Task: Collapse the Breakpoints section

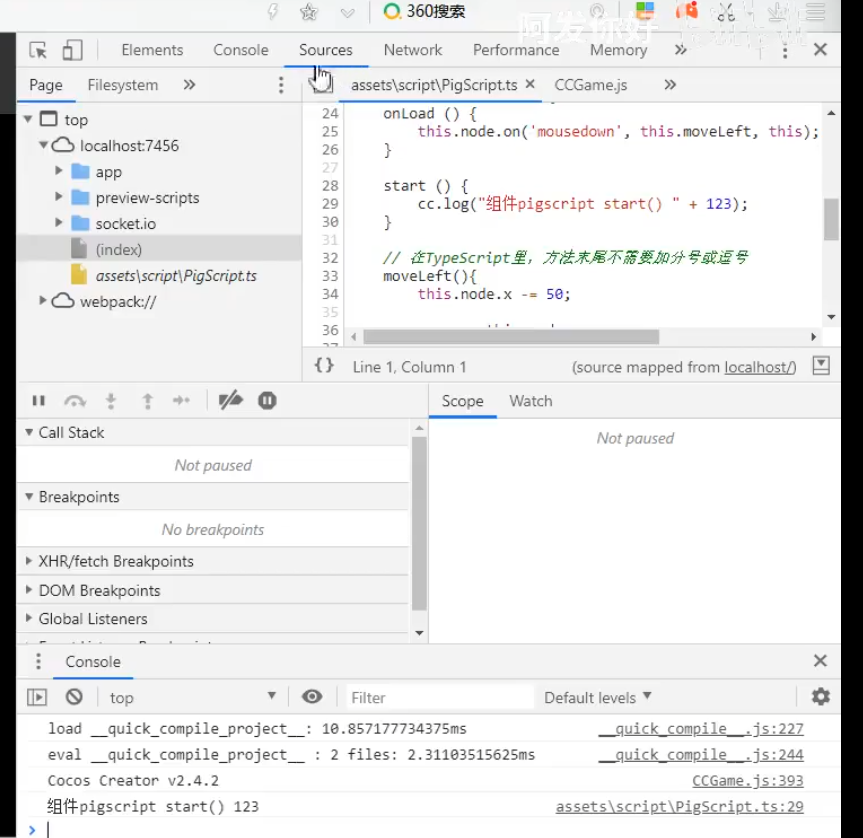Action: (x=29, y=497)
